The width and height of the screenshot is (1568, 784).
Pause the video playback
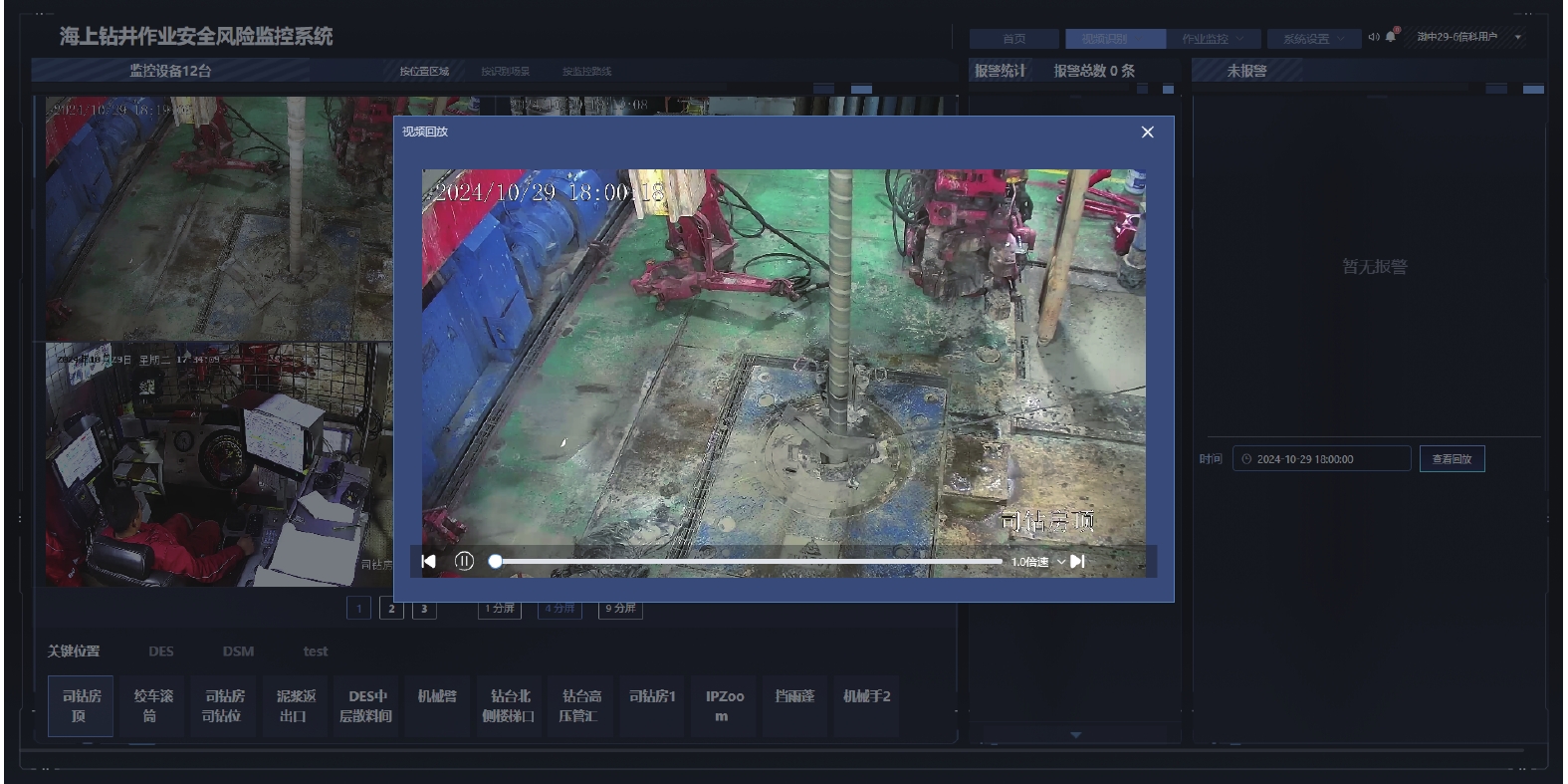pyautogui.click(x=464, y=561)
